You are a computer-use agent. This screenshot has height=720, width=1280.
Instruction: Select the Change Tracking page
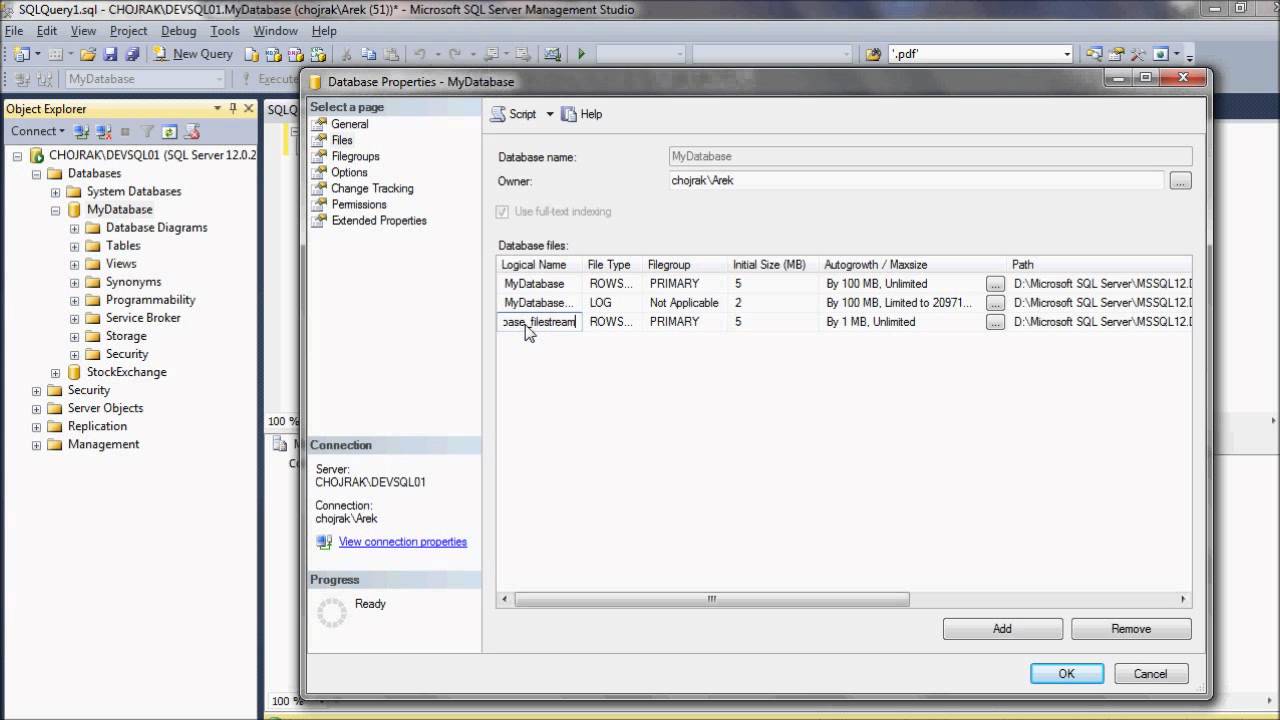372,188
